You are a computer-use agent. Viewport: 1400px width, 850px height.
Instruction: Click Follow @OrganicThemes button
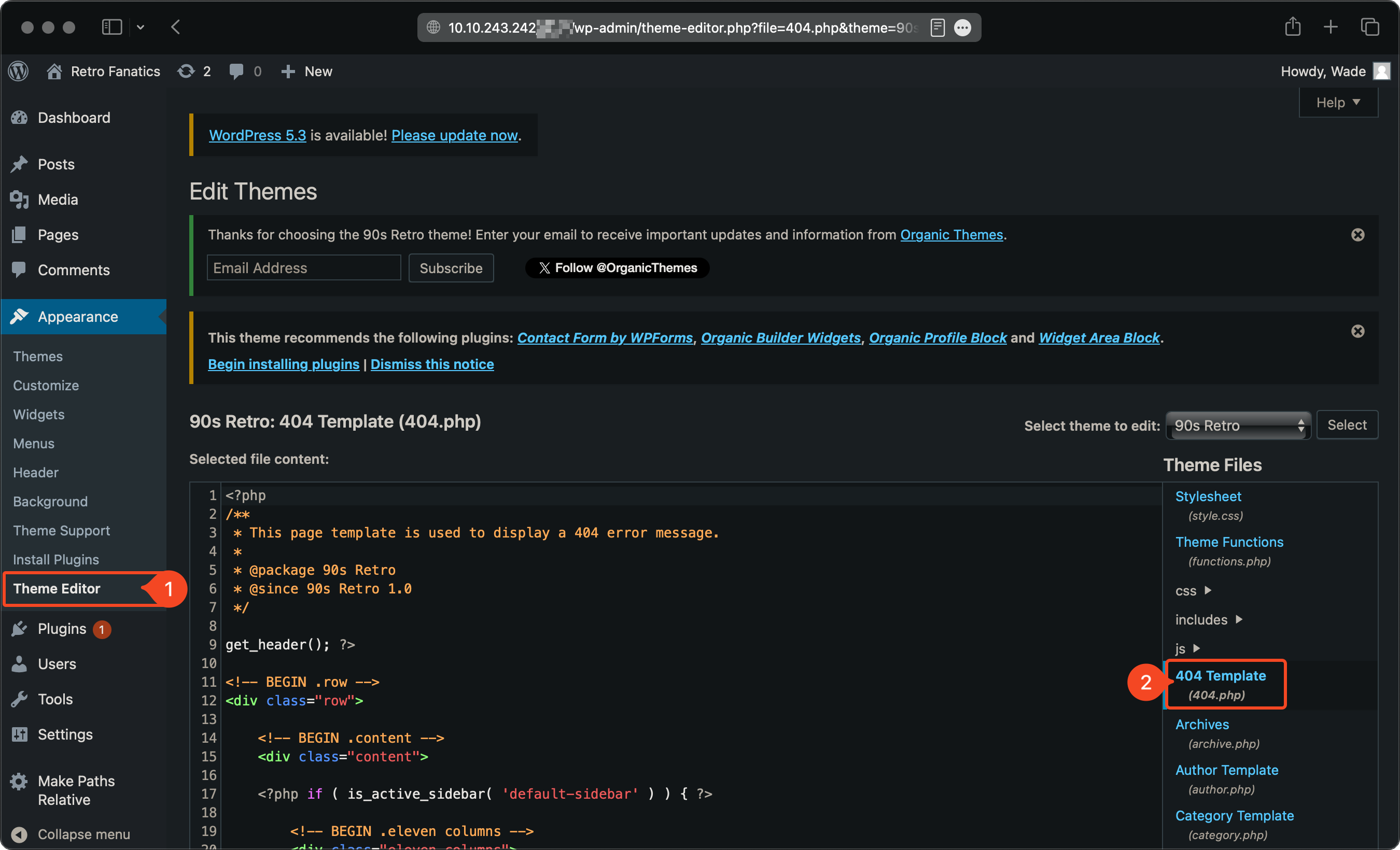tap(617, 267)
